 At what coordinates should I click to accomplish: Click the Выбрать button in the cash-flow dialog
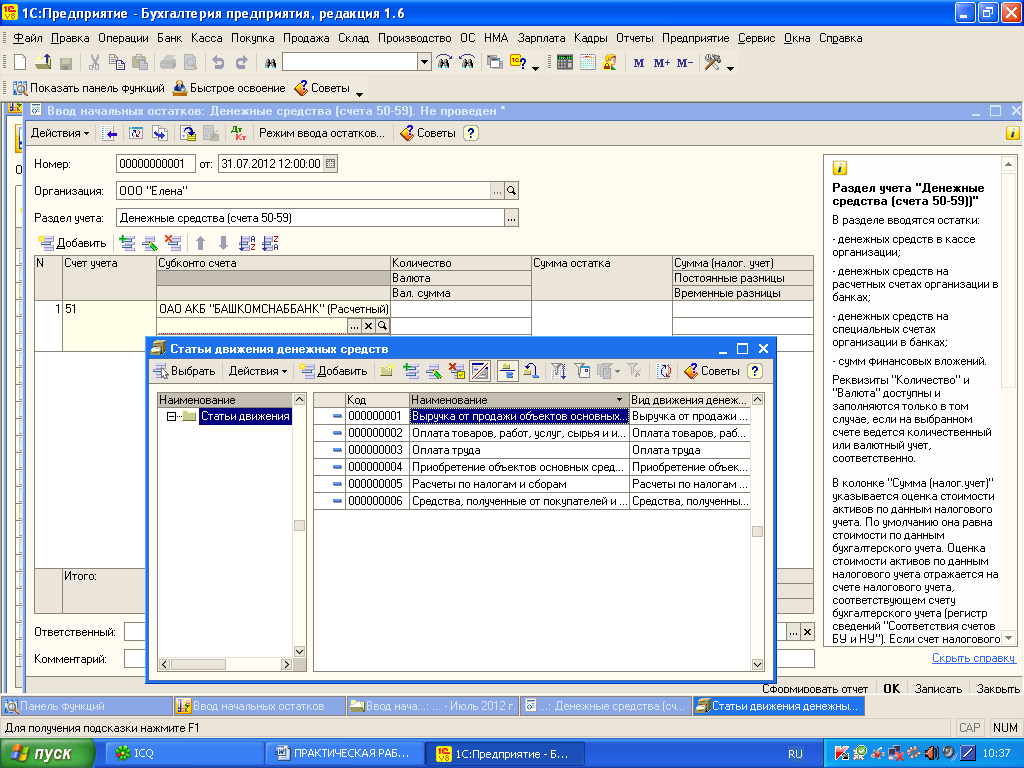click(184, 372)
